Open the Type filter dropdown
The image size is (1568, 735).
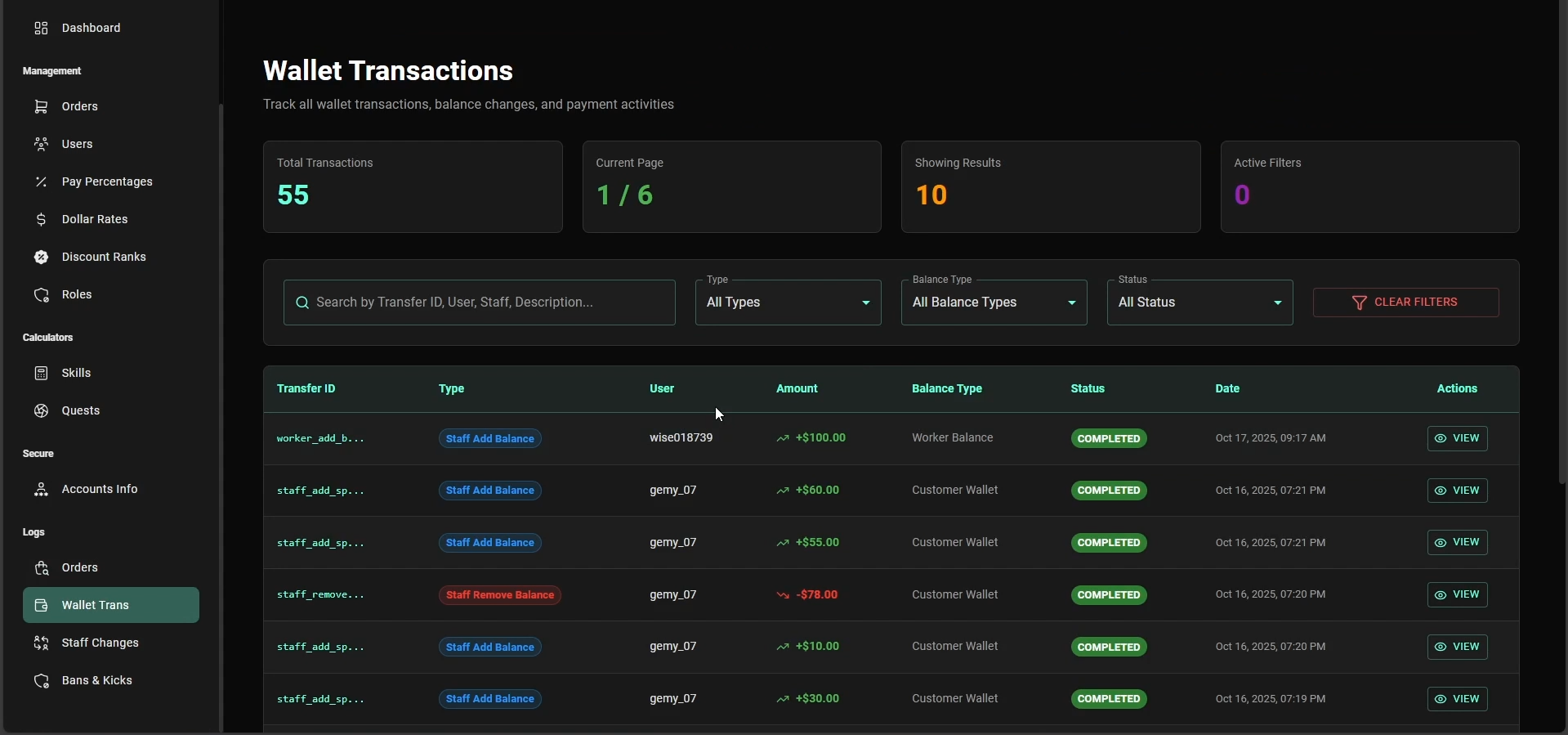pos(788,303)
